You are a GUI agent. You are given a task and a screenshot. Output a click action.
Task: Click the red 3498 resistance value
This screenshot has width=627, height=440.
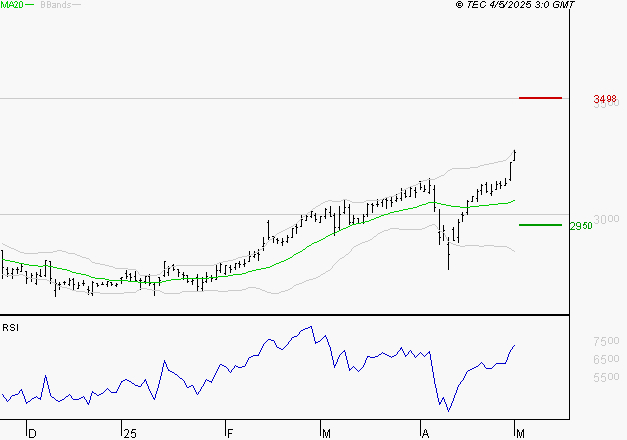tap(605, 98)
